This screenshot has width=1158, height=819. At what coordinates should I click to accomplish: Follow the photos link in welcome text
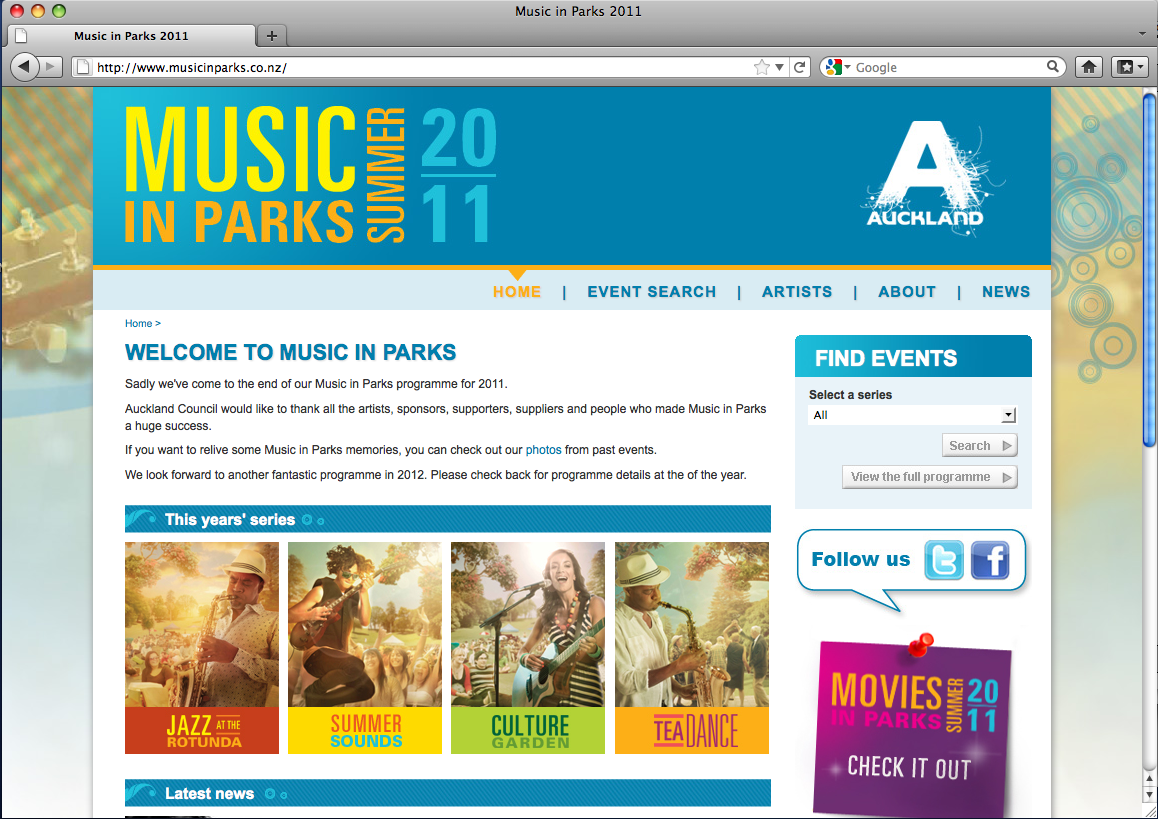coord(544,450)
